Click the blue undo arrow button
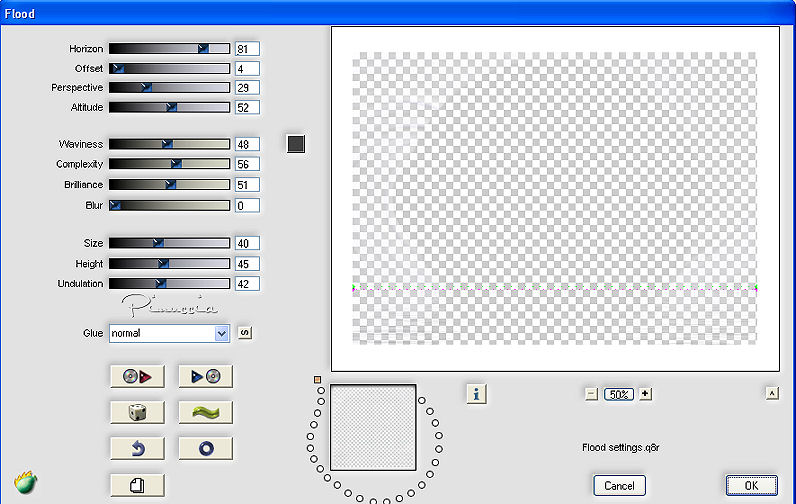This screenshot has width=796, height=504. click(x=137, y=448)
